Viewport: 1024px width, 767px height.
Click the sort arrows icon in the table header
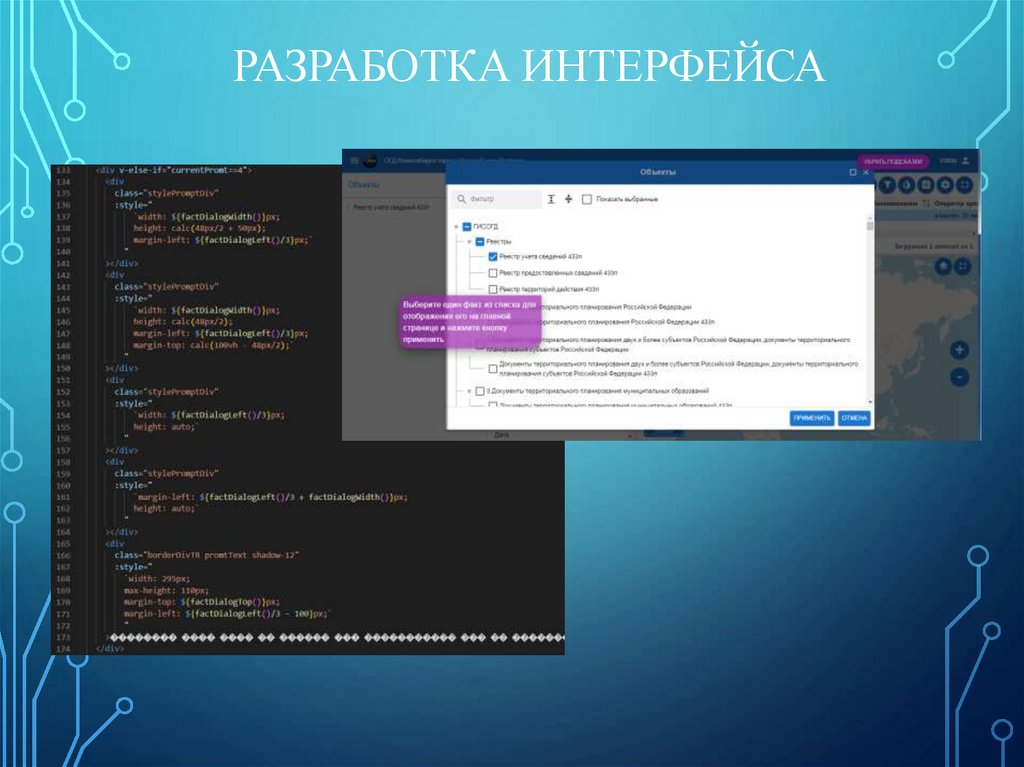pos(926,203)
